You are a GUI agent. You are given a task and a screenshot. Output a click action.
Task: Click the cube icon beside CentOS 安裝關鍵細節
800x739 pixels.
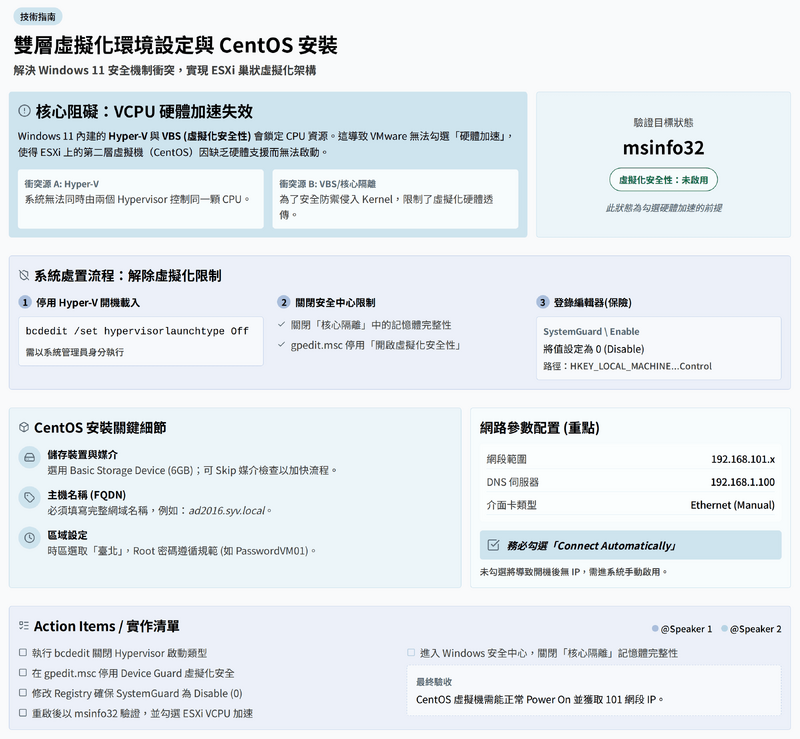tap(24, 427)
